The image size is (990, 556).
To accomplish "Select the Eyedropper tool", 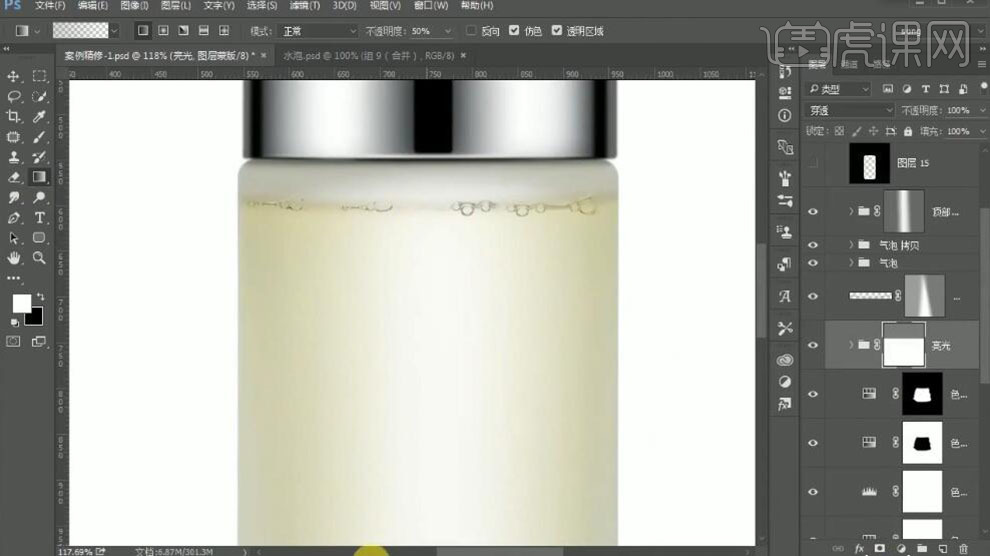I will 39,117.
